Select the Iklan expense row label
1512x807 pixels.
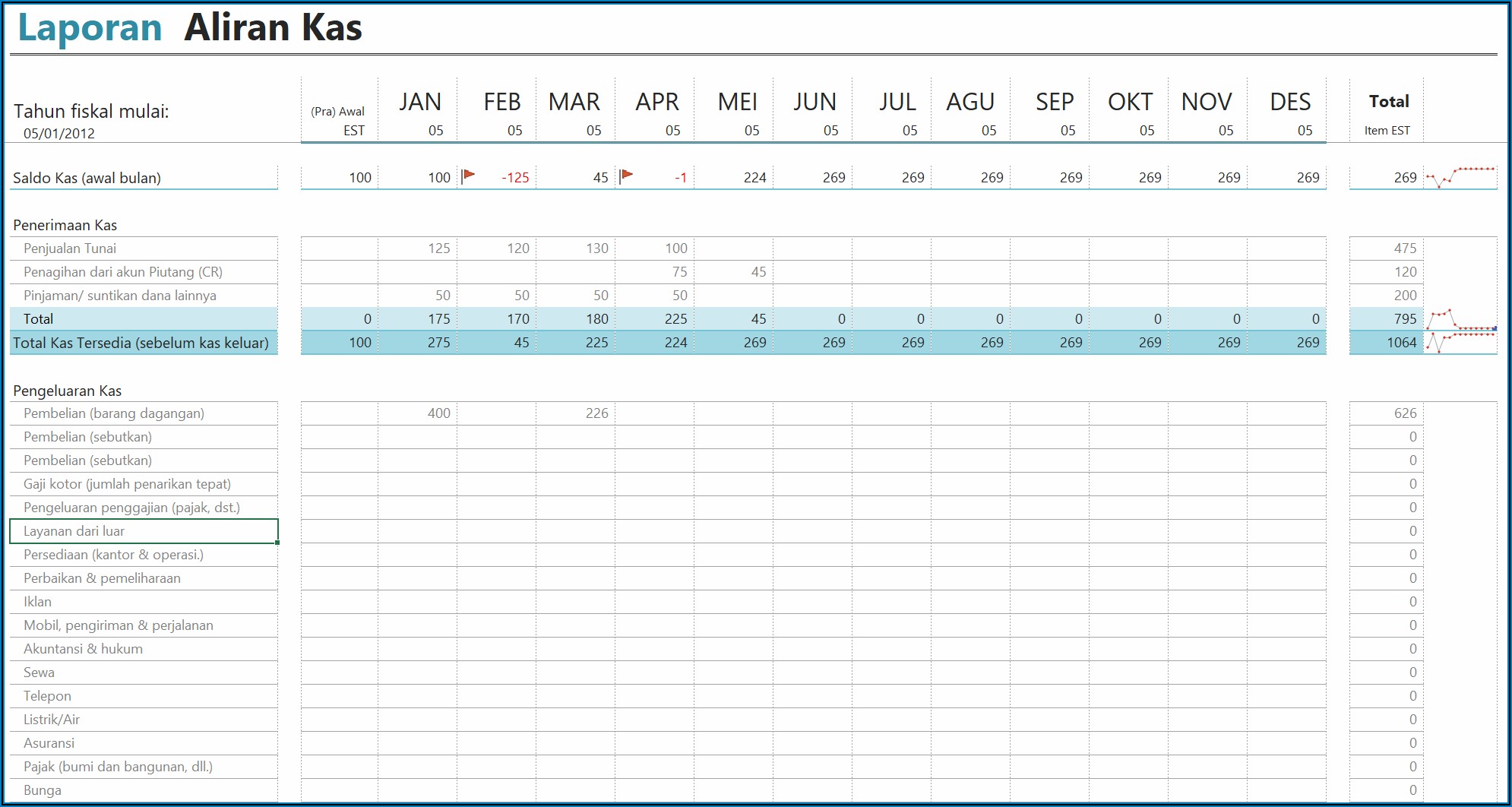point(38,602)
